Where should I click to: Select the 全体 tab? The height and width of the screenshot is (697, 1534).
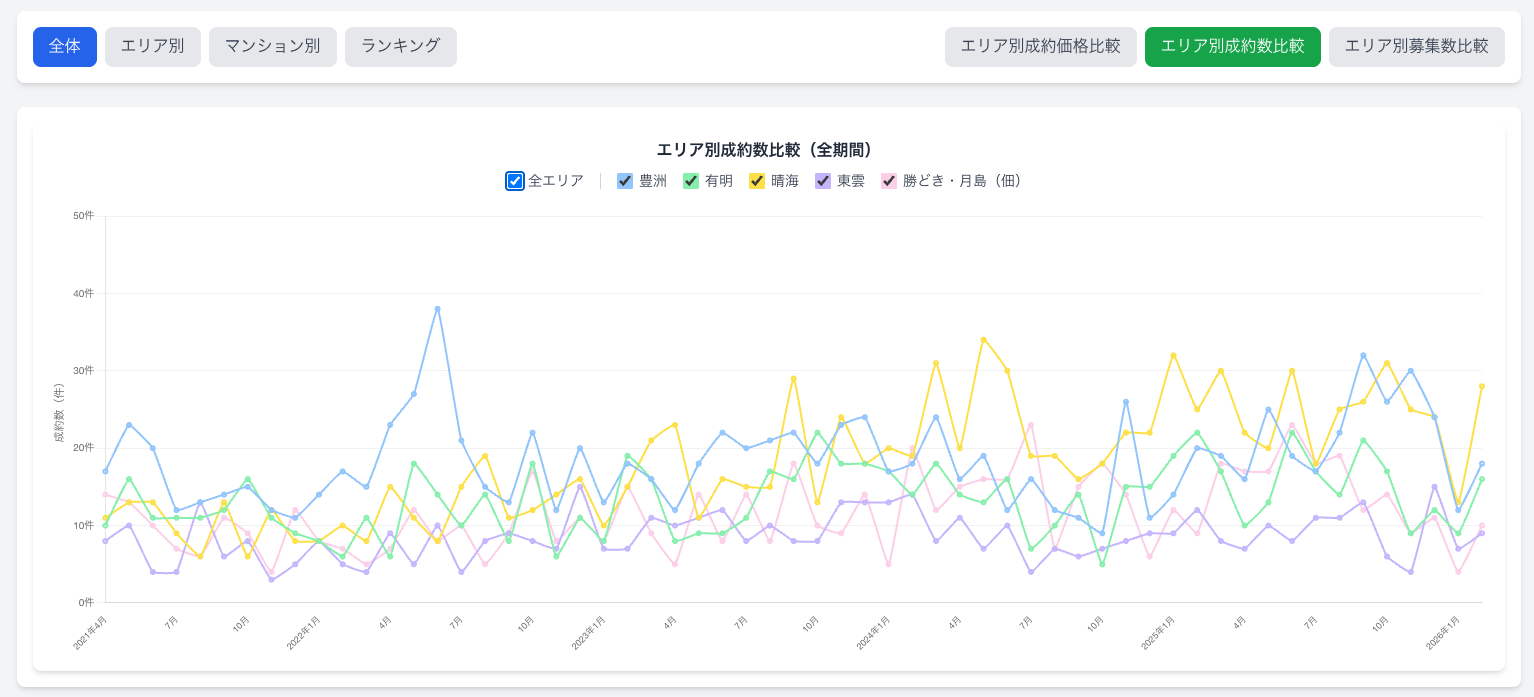(65, 47)
